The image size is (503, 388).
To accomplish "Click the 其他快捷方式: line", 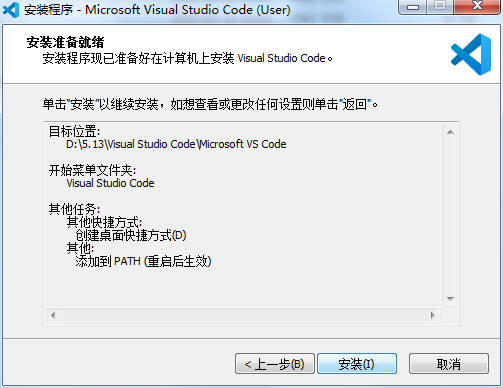I will pos(104,222).
